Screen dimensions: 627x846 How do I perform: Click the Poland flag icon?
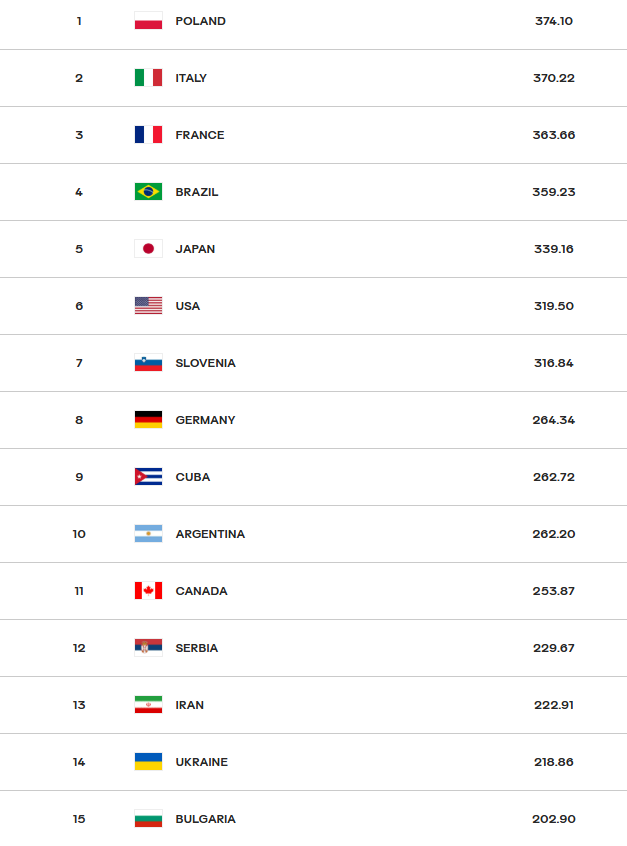pos(148,21)
